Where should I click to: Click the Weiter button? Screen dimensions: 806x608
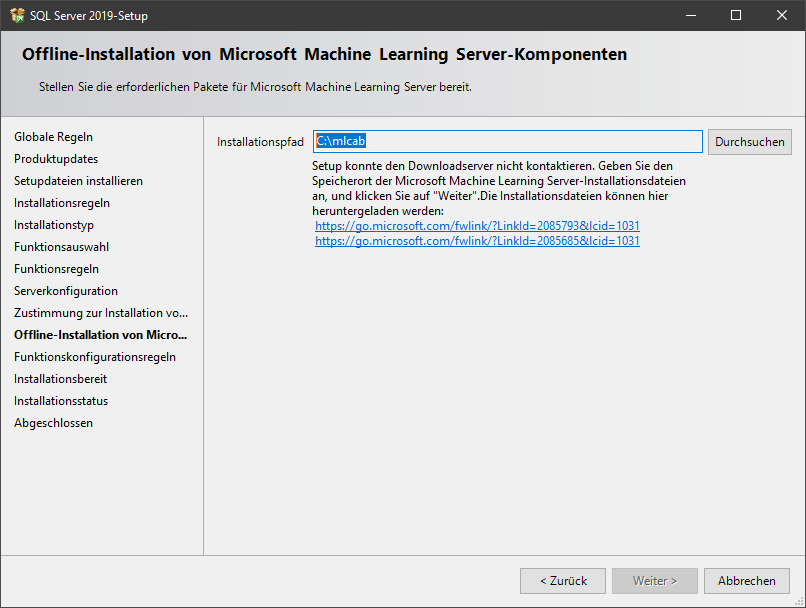click(655, 581)
